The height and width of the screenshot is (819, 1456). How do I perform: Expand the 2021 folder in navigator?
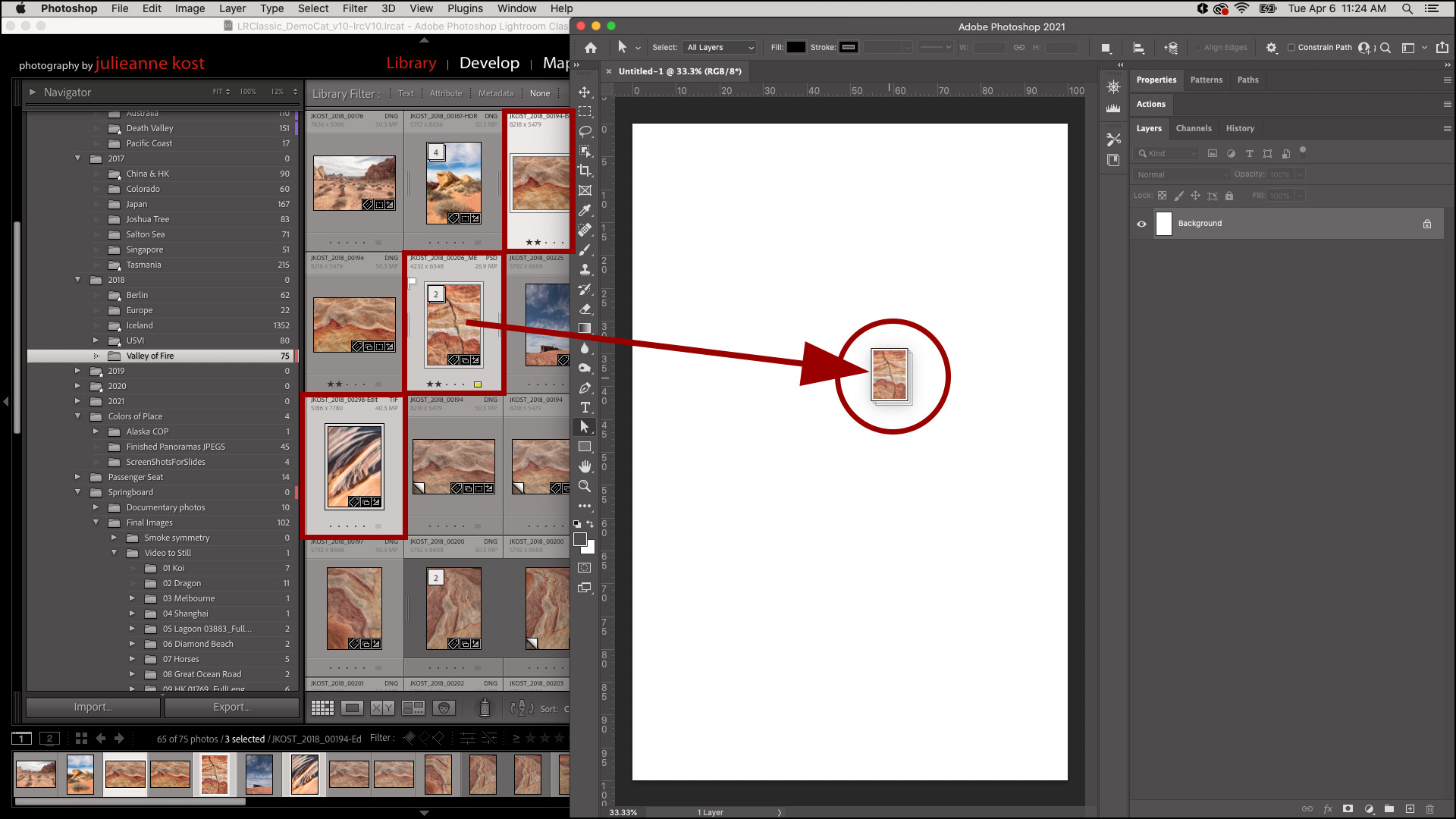(78, 401)
